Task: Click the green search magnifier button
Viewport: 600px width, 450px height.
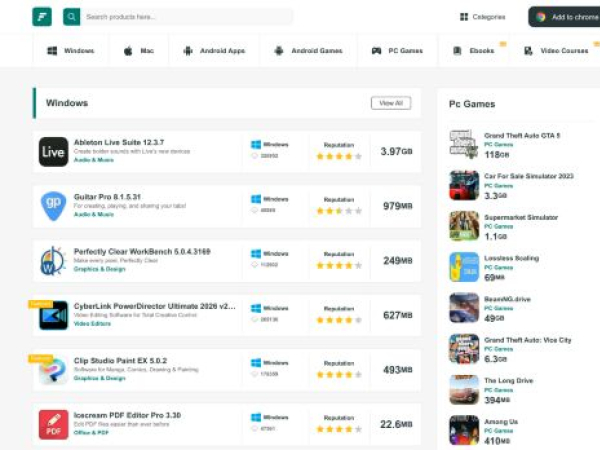Action: [x=72, y=17]
